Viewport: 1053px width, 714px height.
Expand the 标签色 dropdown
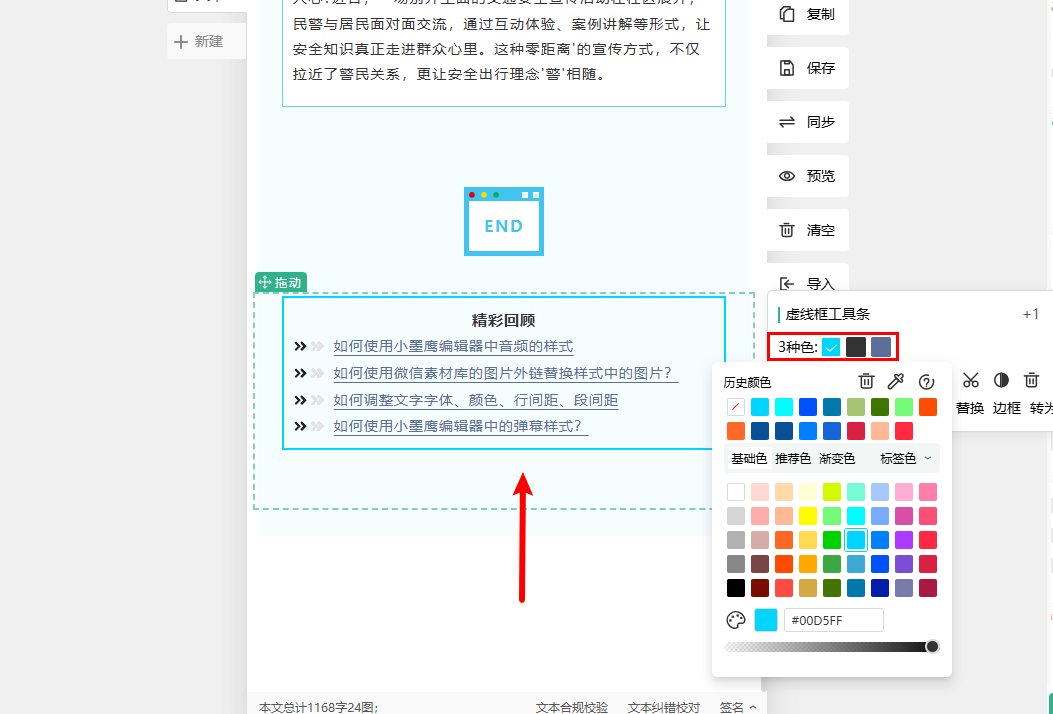(905, 458)
